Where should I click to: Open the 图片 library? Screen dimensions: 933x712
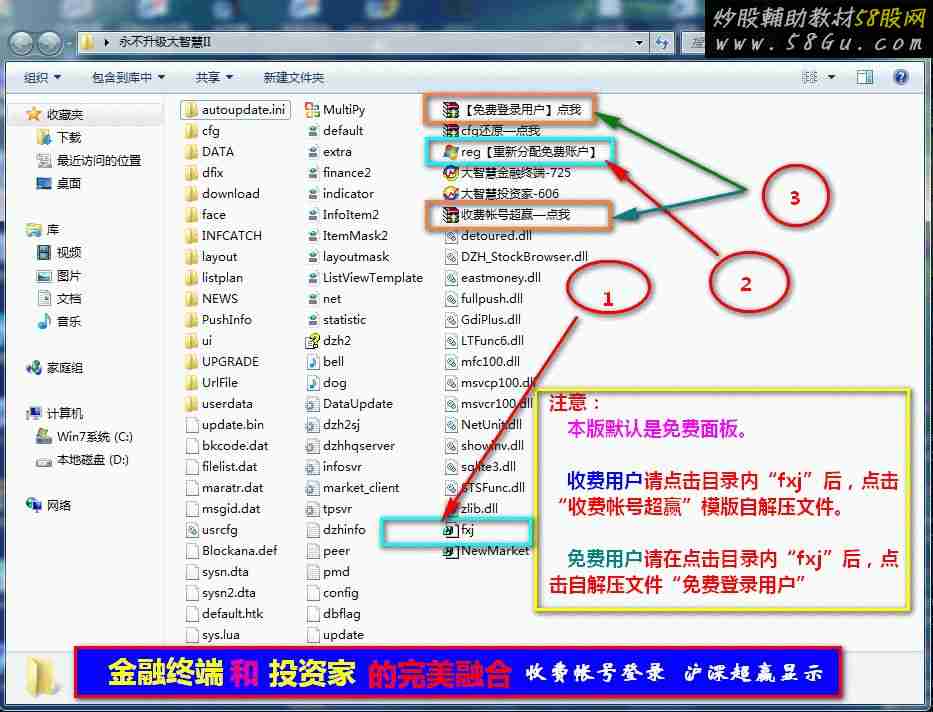[68, 275]
